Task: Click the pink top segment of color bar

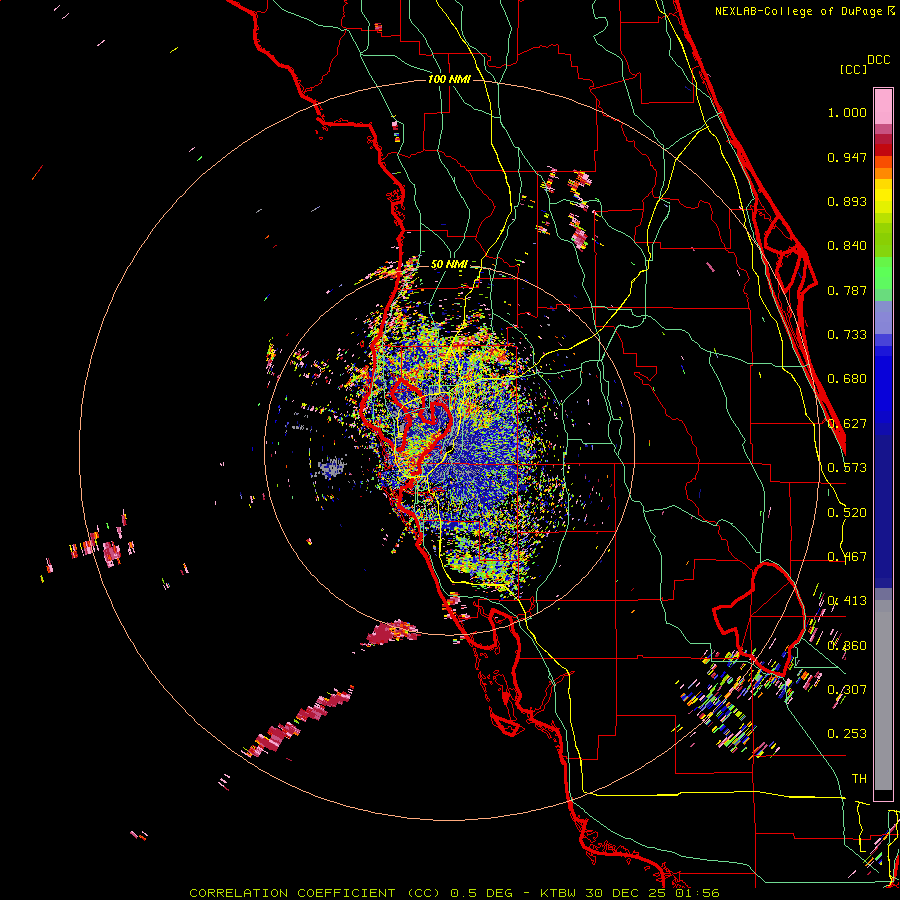Action: pos(883,106)
